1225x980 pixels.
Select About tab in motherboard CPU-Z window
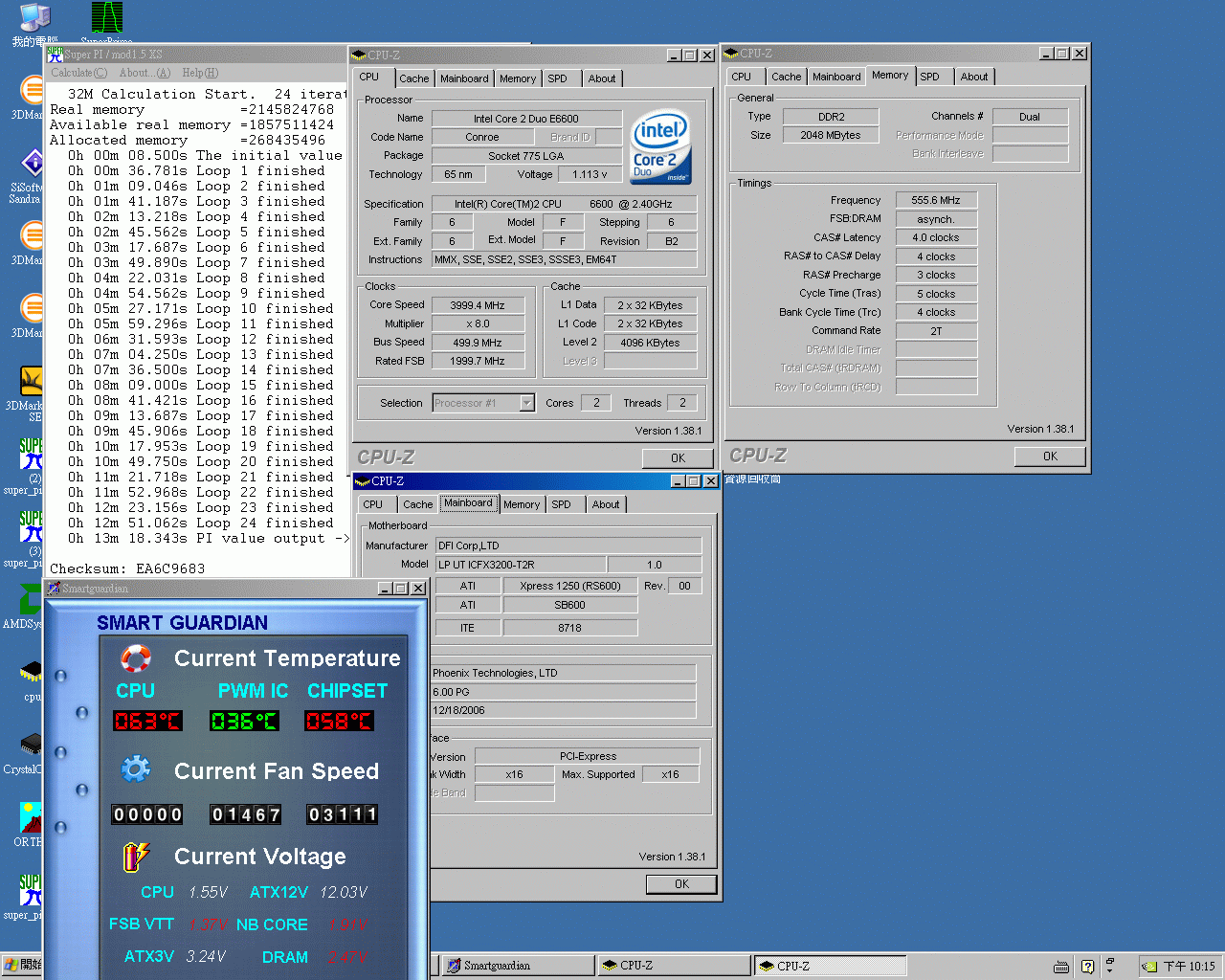point(606,504)
